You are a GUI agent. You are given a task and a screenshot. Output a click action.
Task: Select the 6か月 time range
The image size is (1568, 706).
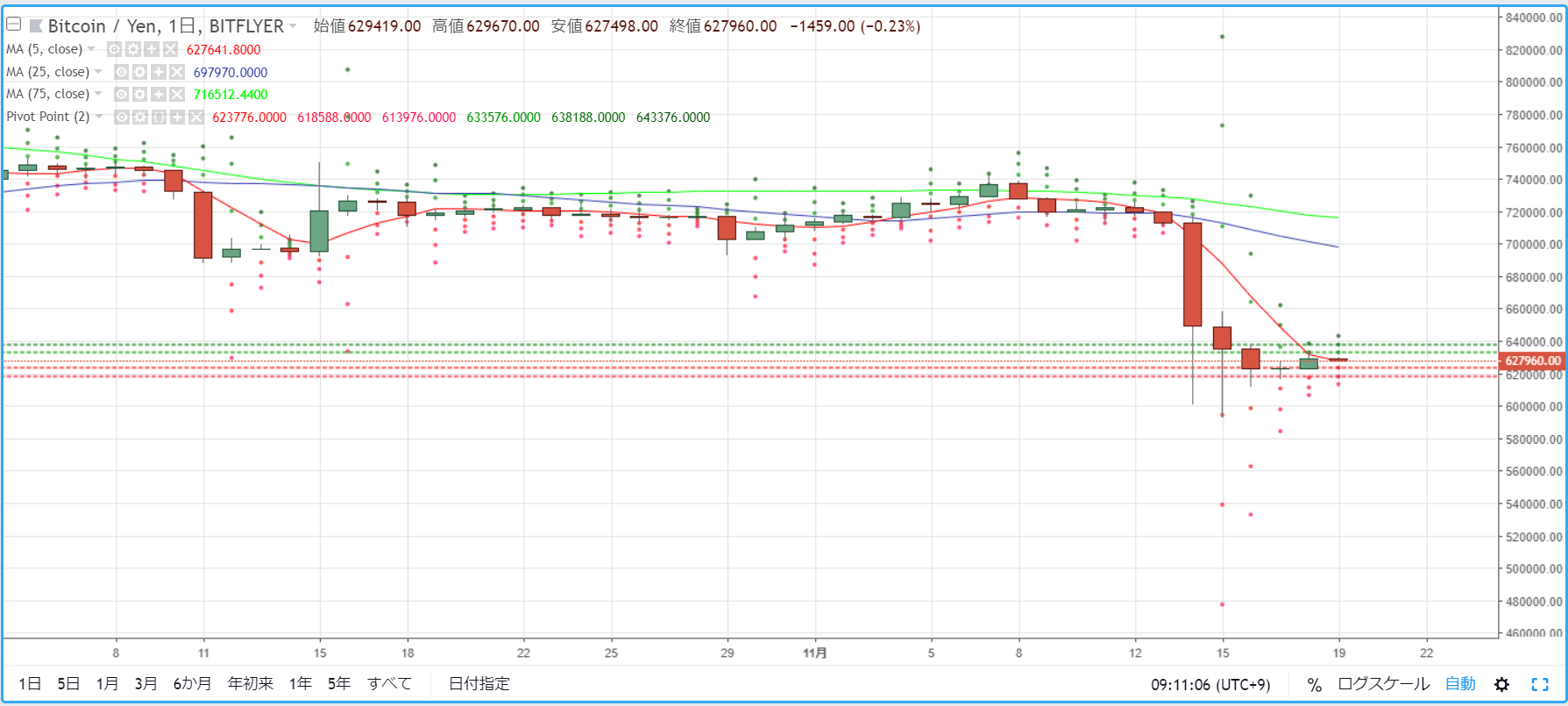(192, 684)
